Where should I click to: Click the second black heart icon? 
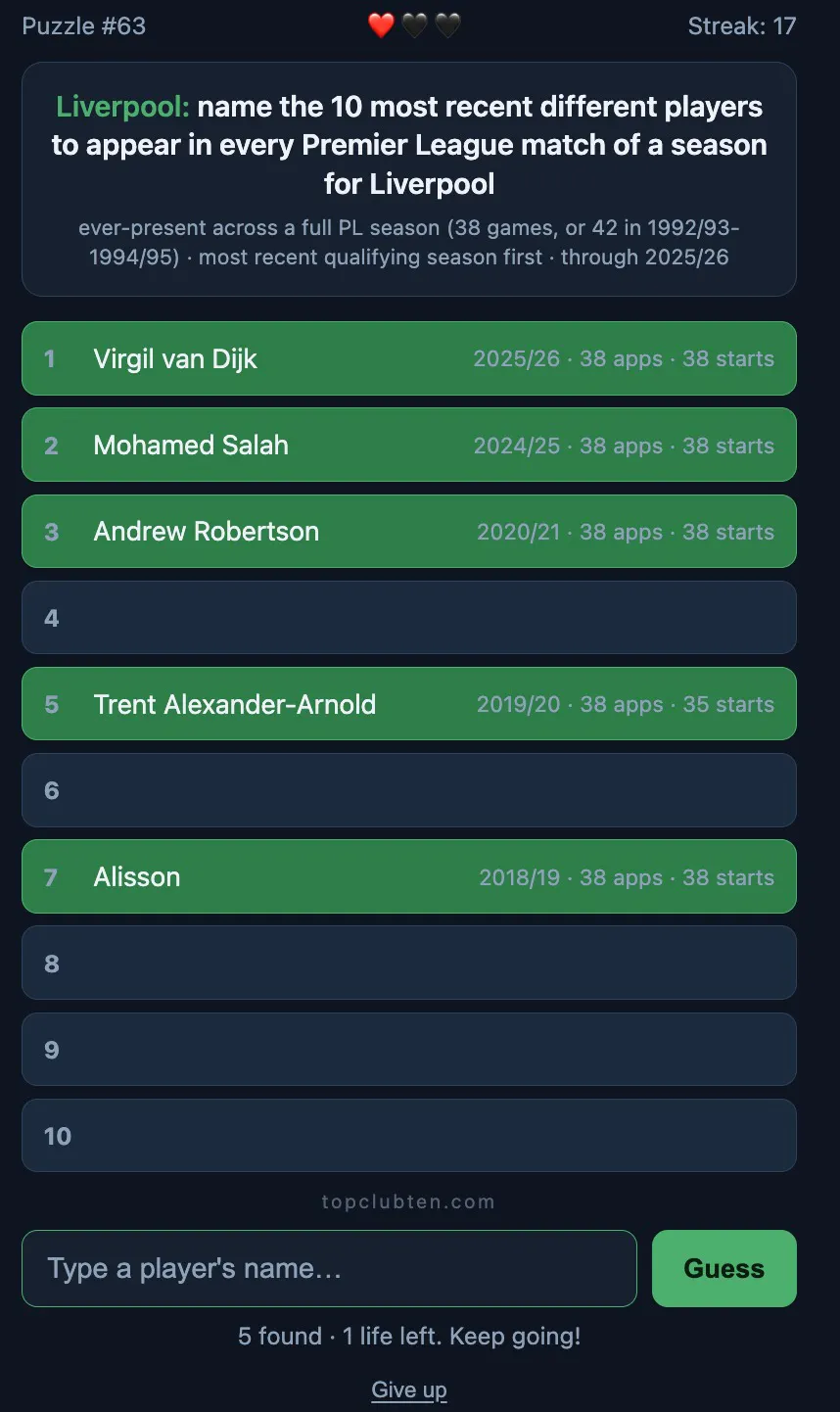414,25
